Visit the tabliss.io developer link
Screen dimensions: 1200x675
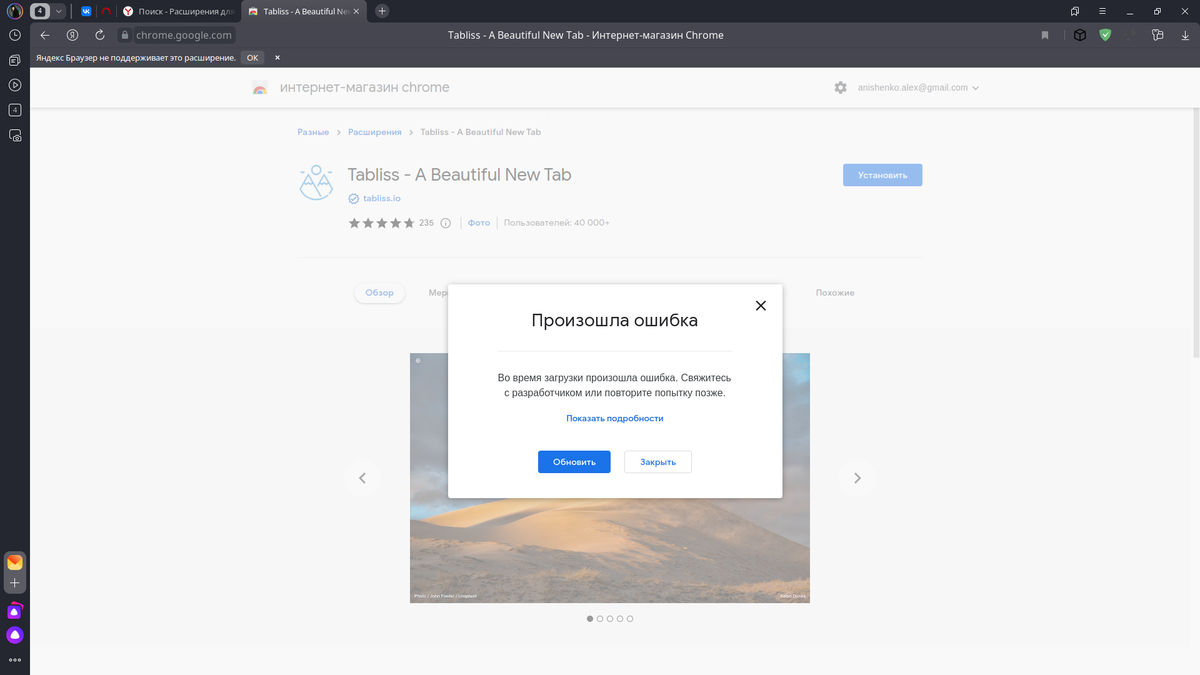click(382, 199)
